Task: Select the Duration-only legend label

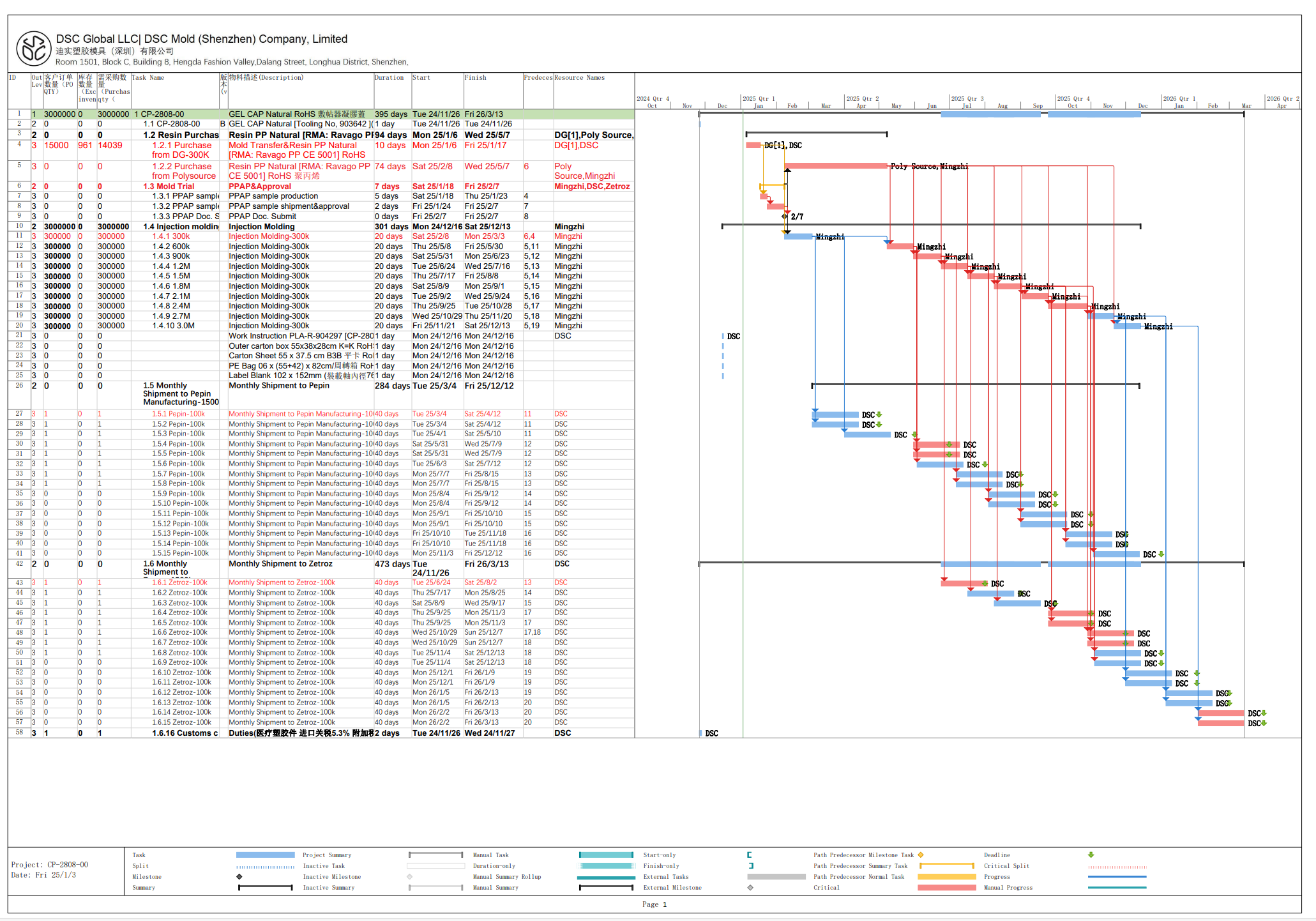Action: [x=494, y=866]
